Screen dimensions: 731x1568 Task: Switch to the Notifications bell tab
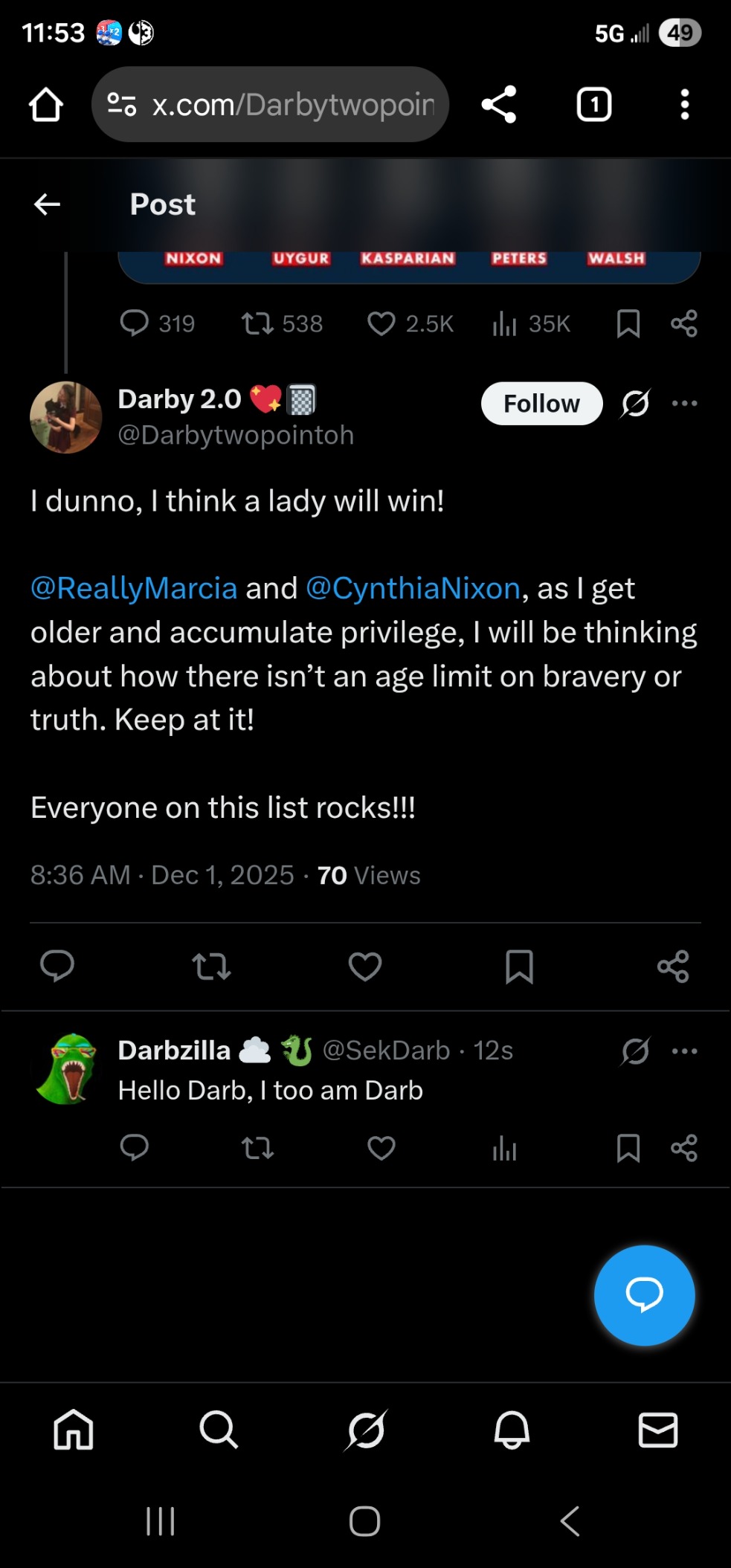pyautogui.click(x=512, y=1430)
